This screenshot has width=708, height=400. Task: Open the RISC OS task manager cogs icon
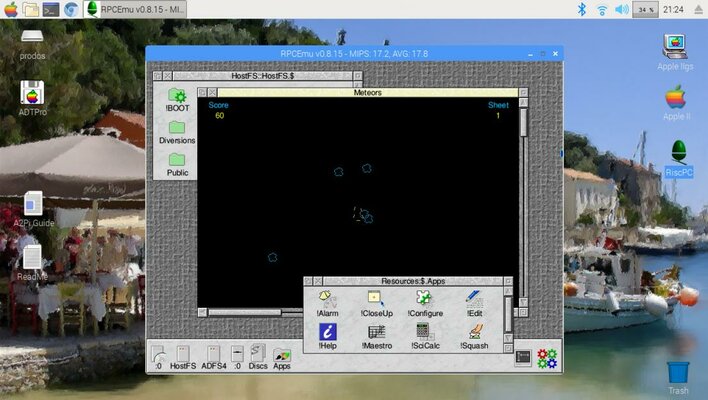point(547,358)
